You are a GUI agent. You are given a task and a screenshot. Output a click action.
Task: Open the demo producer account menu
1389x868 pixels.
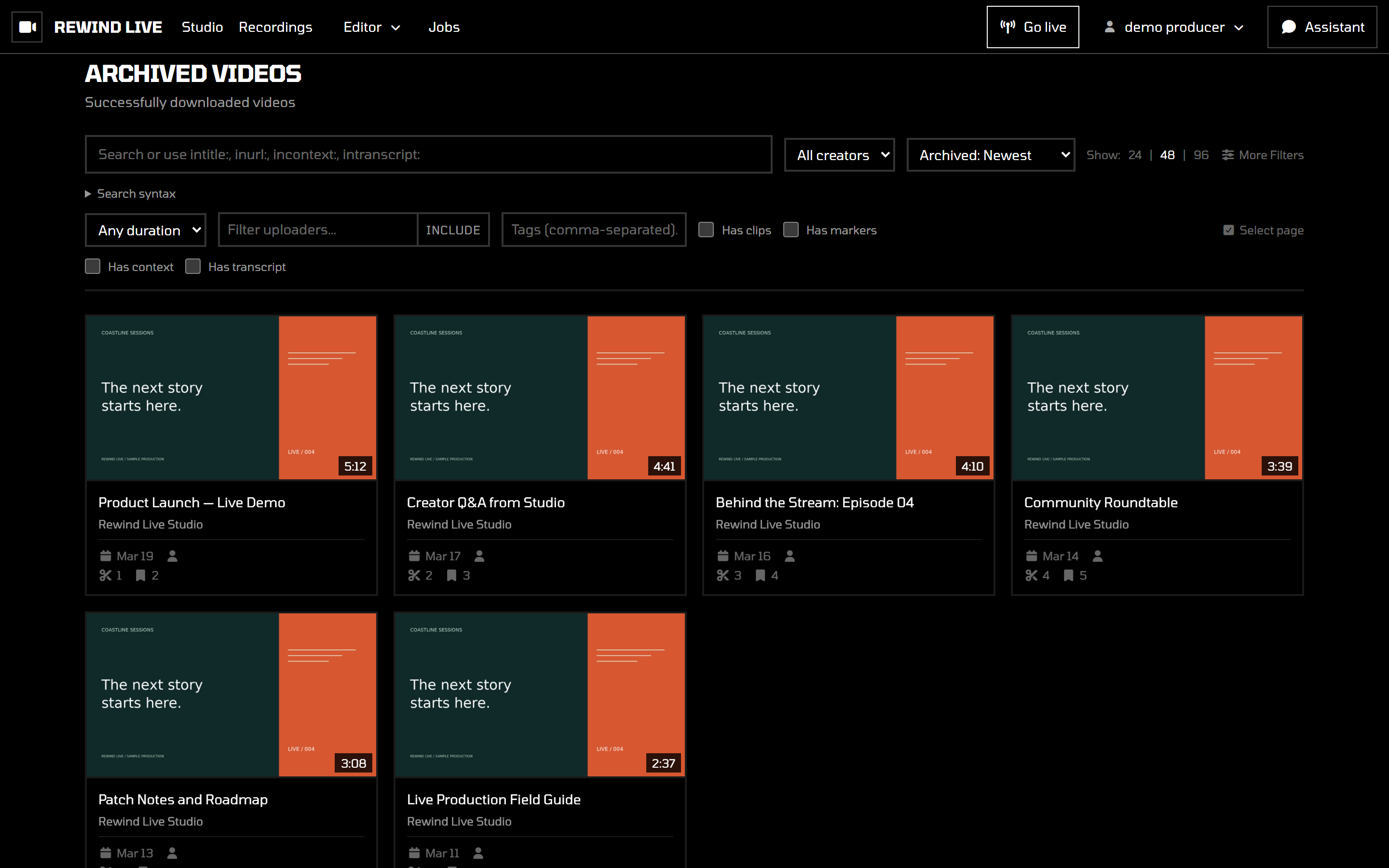[x=1174, y=27]
